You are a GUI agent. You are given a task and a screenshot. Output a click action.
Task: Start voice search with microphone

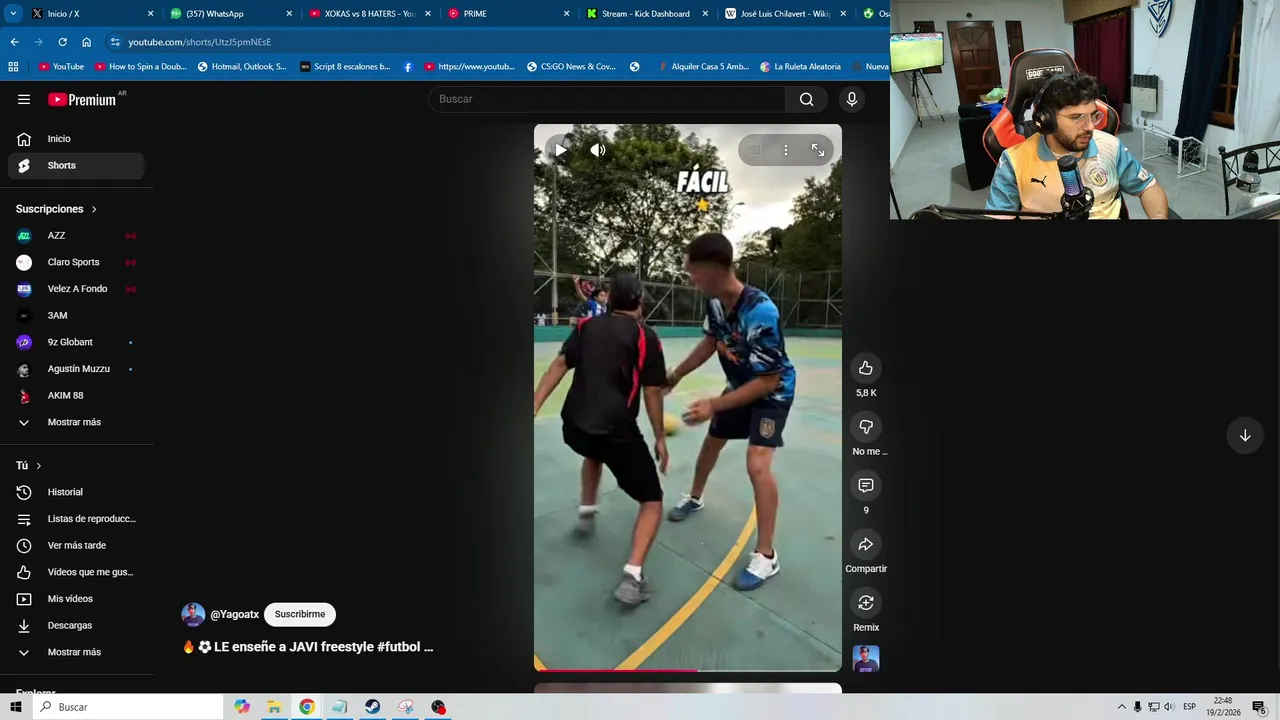pos(852,99)
